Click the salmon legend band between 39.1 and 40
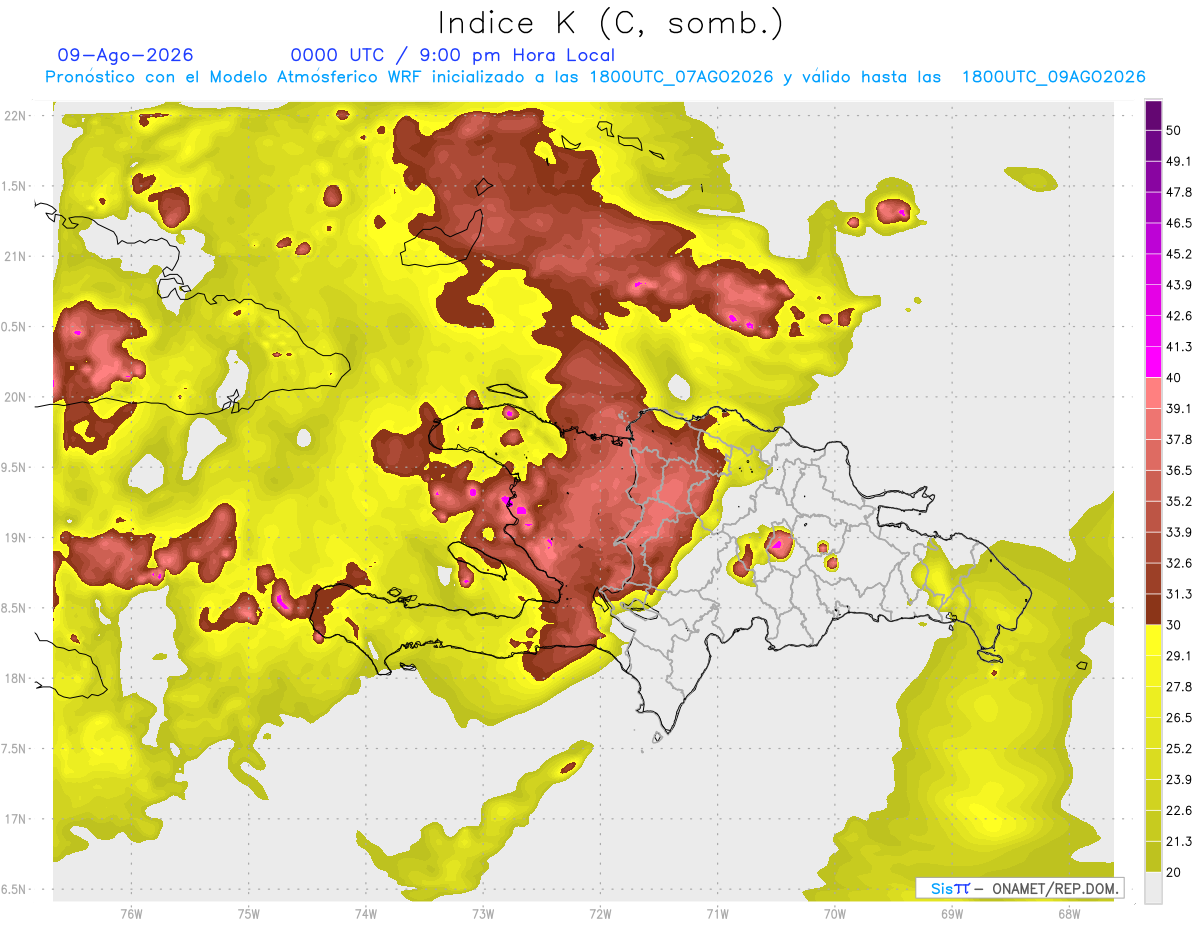1200x927 pixels. (x=1154, y=393)
